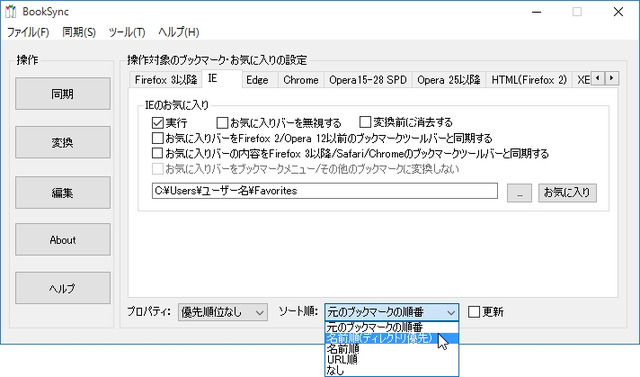
Task: Click the 変換 button
Action: coord(63,142)
